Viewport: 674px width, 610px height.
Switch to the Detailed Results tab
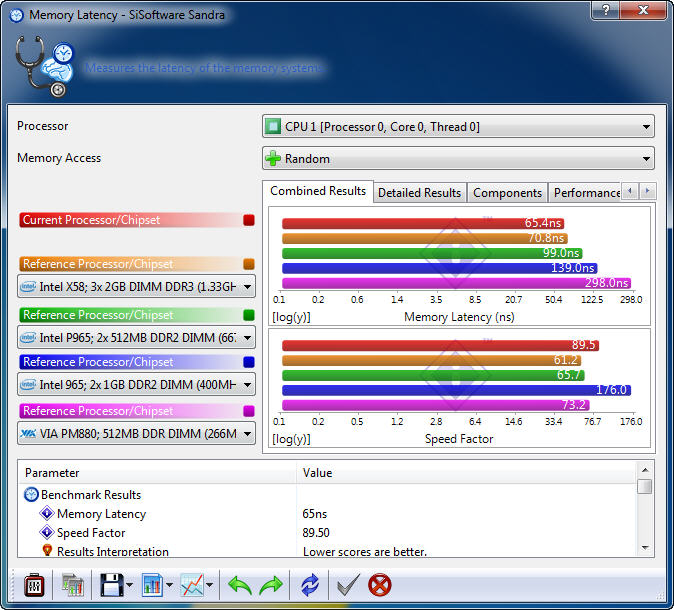419,193
